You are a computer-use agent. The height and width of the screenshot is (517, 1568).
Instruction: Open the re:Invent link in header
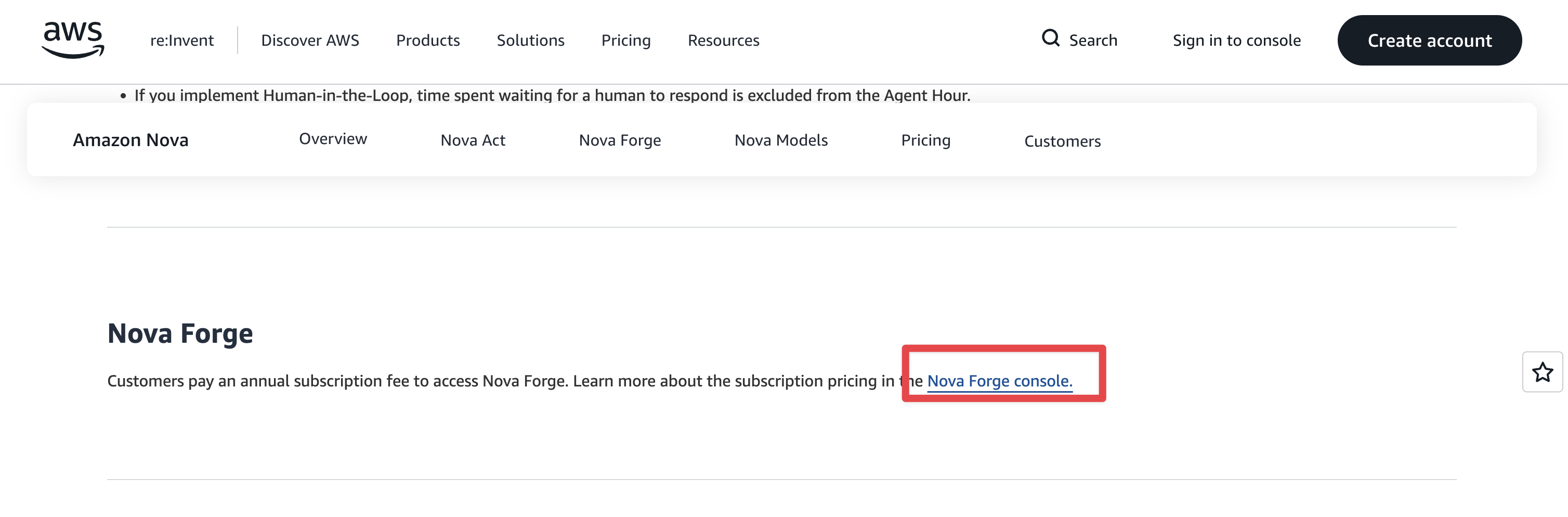pyautogui.click(x=181, y=40)
